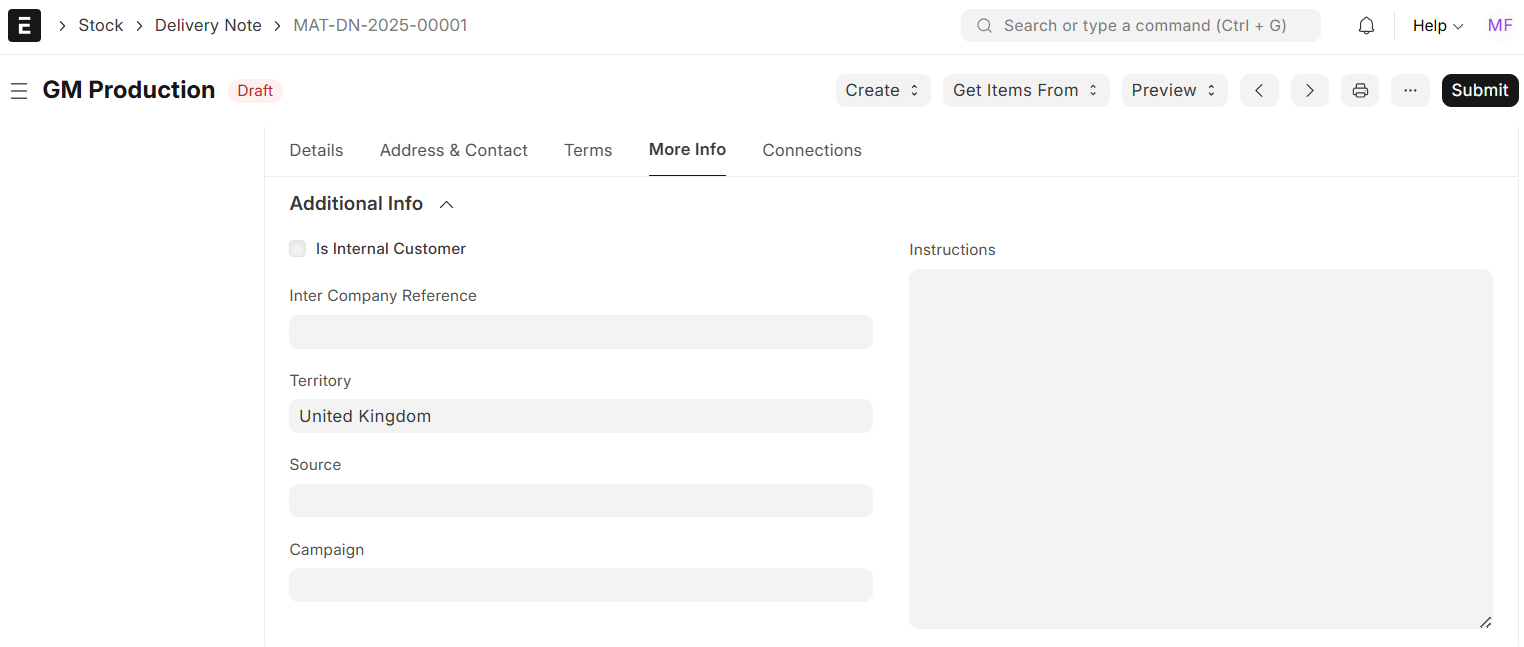Enable the Is Internal Customer checkbox
The image size is (1524, 647).
point(298,249)
